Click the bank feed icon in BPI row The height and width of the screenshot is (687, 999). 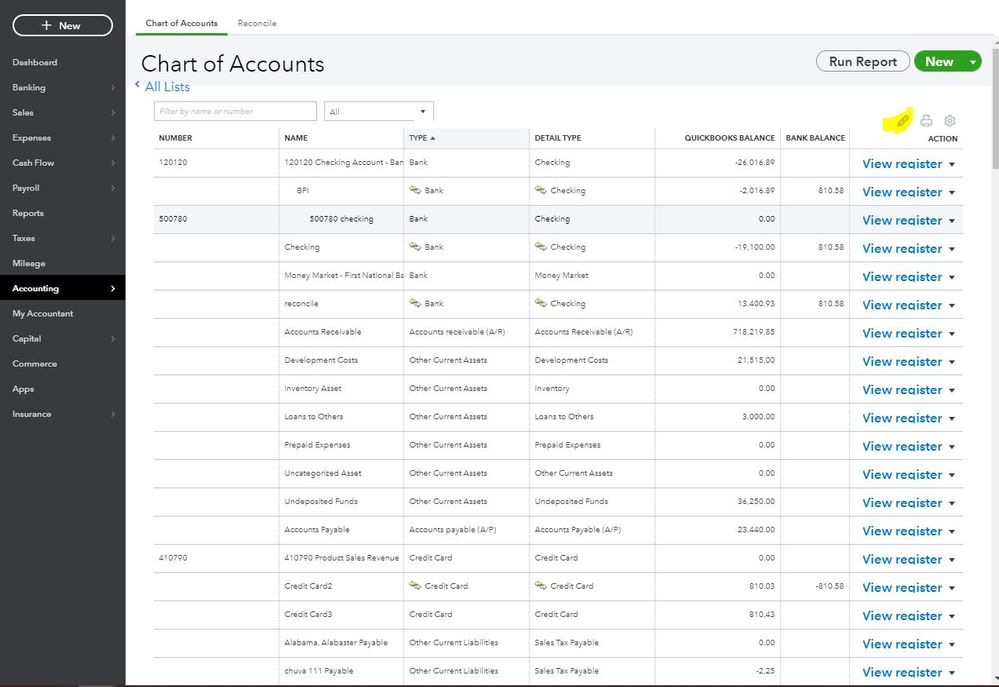415,190
